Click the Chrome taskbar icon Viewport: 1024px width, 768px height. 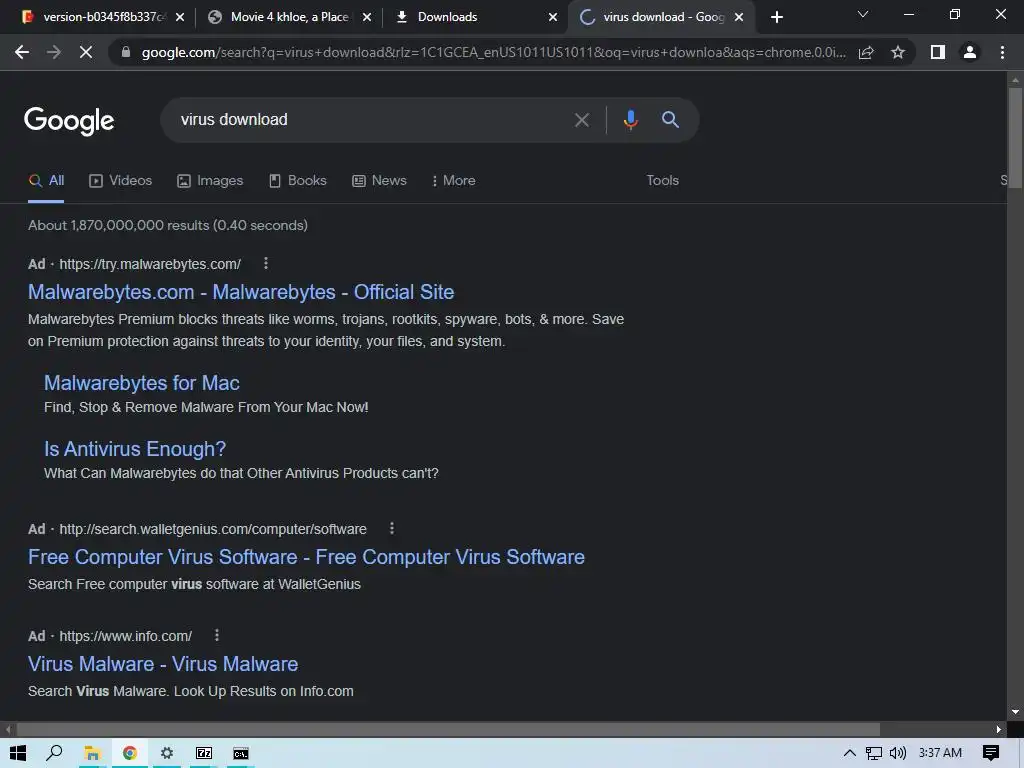pyautogui.click(x=130, y=753)
